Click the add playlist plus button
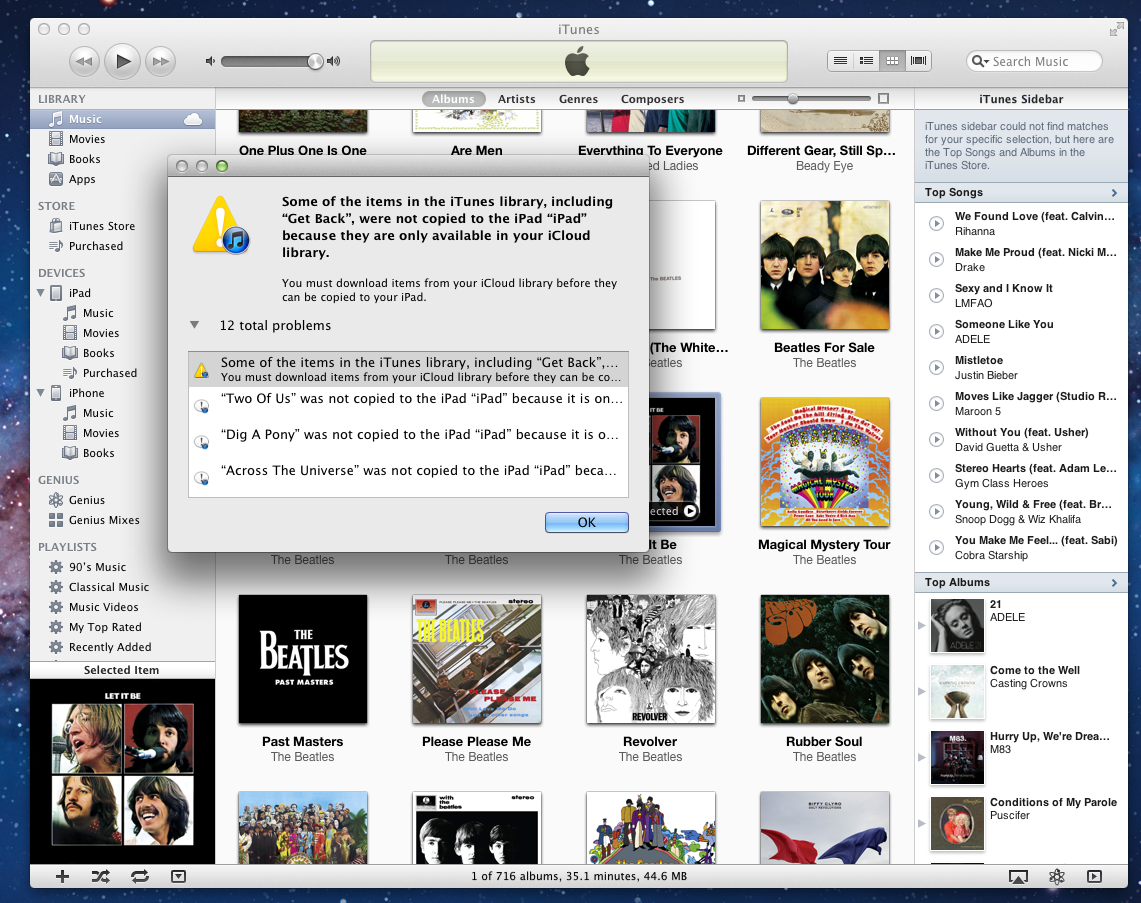Image resolution: width=1141 pixels, height=903 pixels. [x=63, y=877]
